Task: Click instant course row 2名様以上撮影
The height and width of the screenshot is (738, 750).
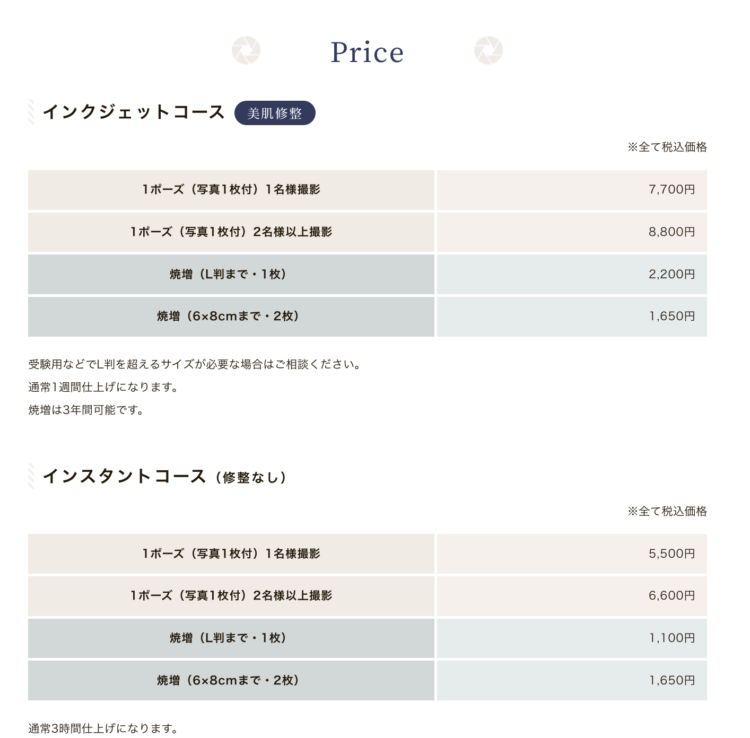Action: [231, 596]
